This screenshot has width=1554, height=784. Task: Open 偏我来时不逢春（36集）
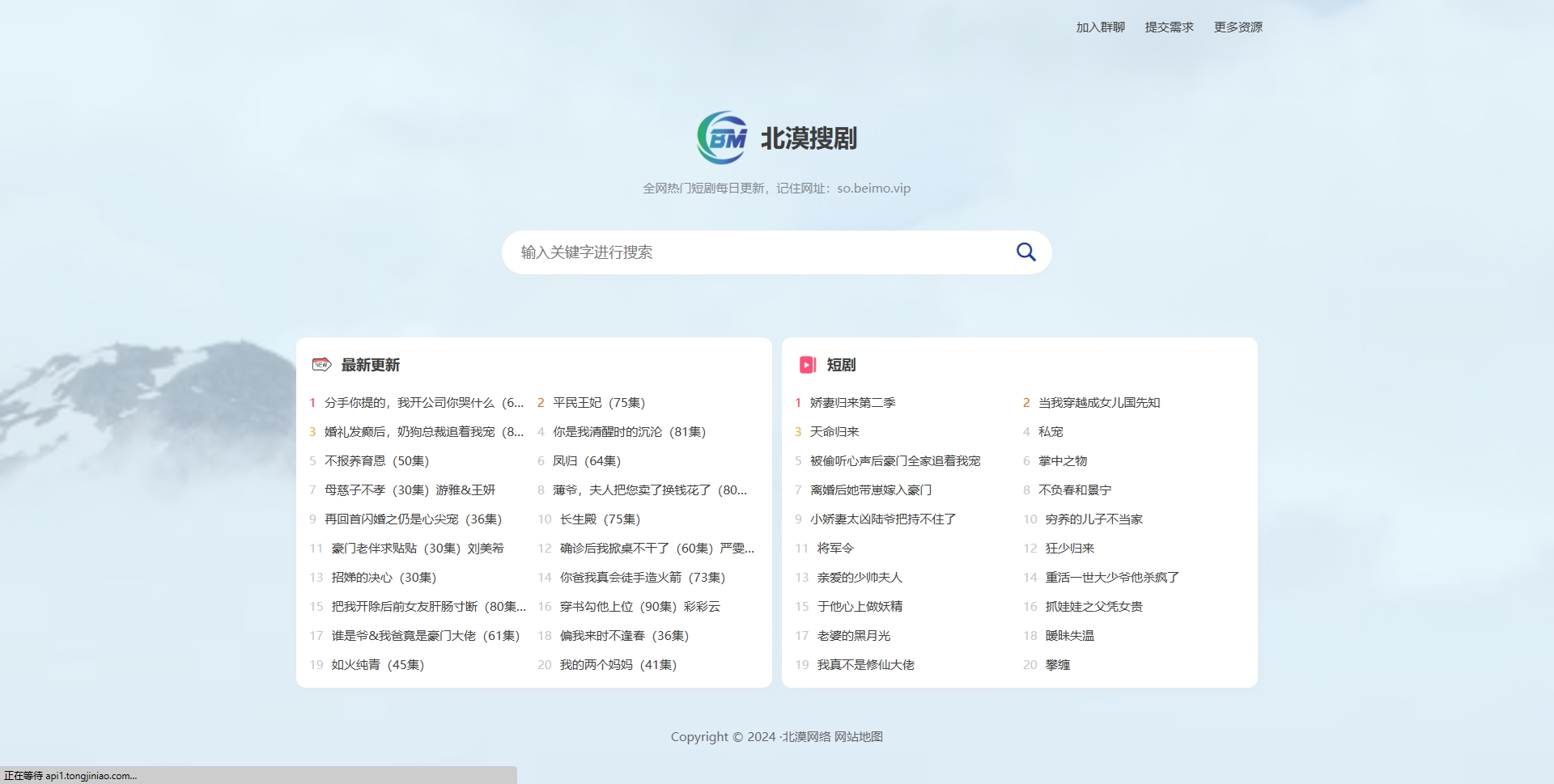point(624,635)
